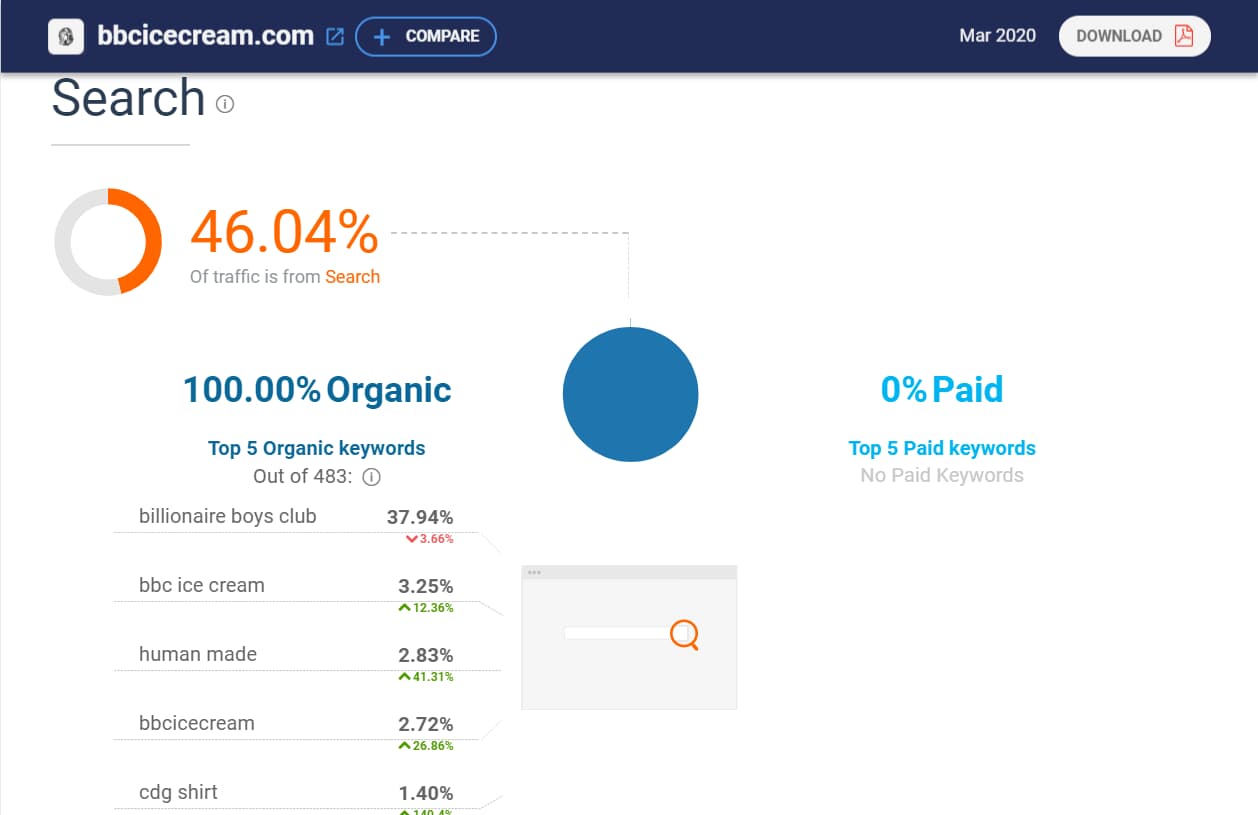Click the Mar 2020 date label
1258x815 pixels.
pos(998,36)
